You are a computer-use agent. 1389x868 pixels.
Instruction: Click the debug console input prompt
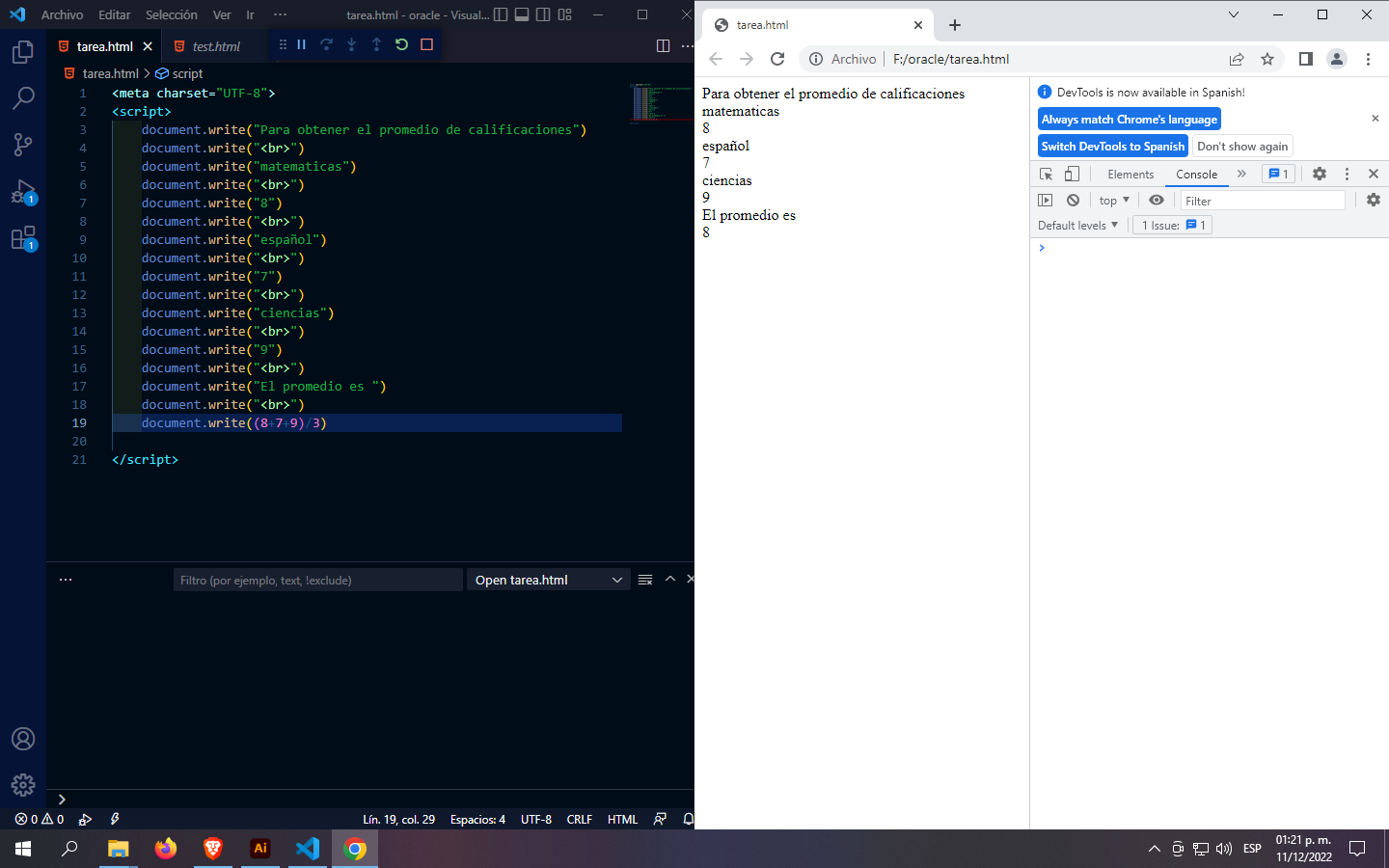[374, 799]
